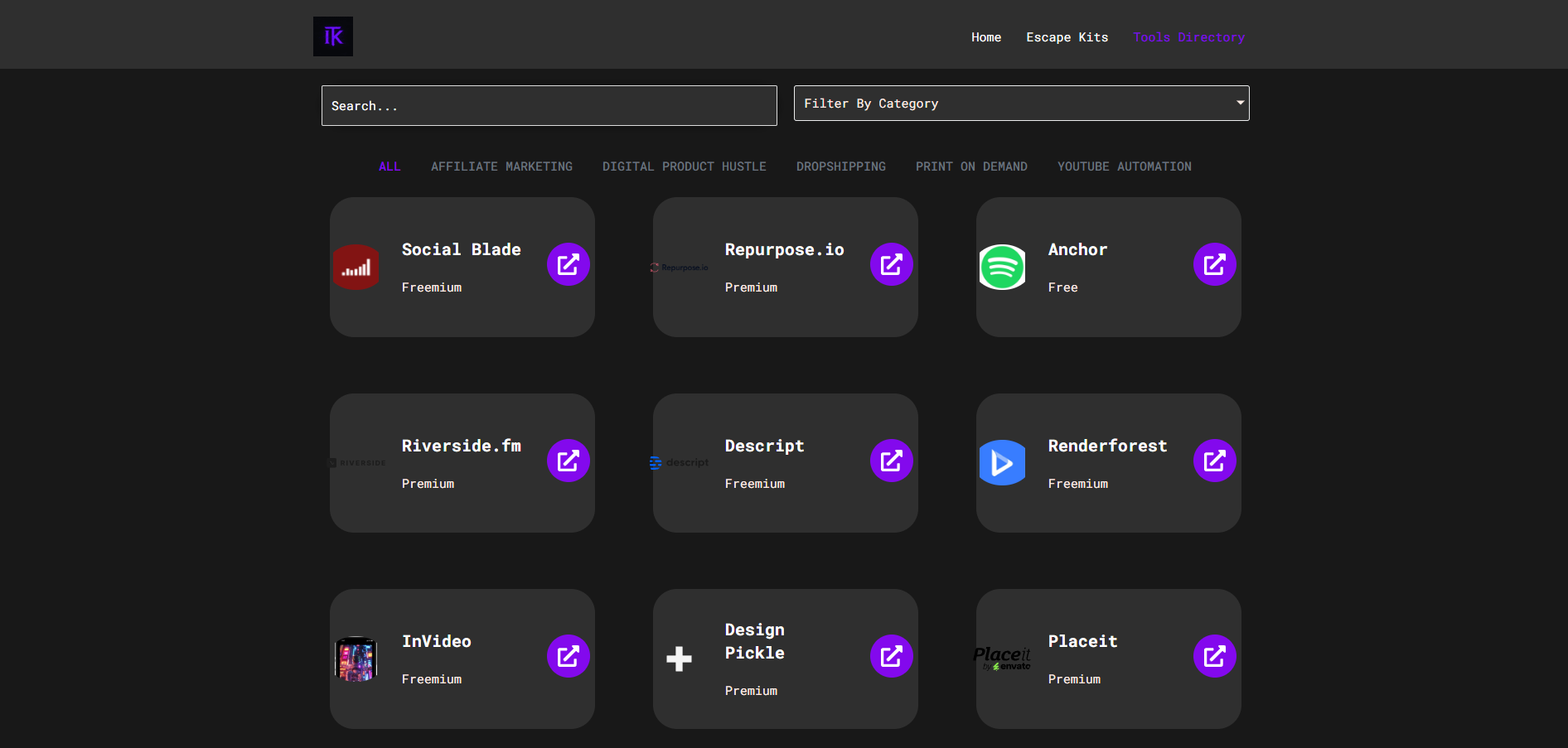This screenshot has width=1568, height=748.
Task: Select the ALL category tab
Action: (x=390, y=166)
